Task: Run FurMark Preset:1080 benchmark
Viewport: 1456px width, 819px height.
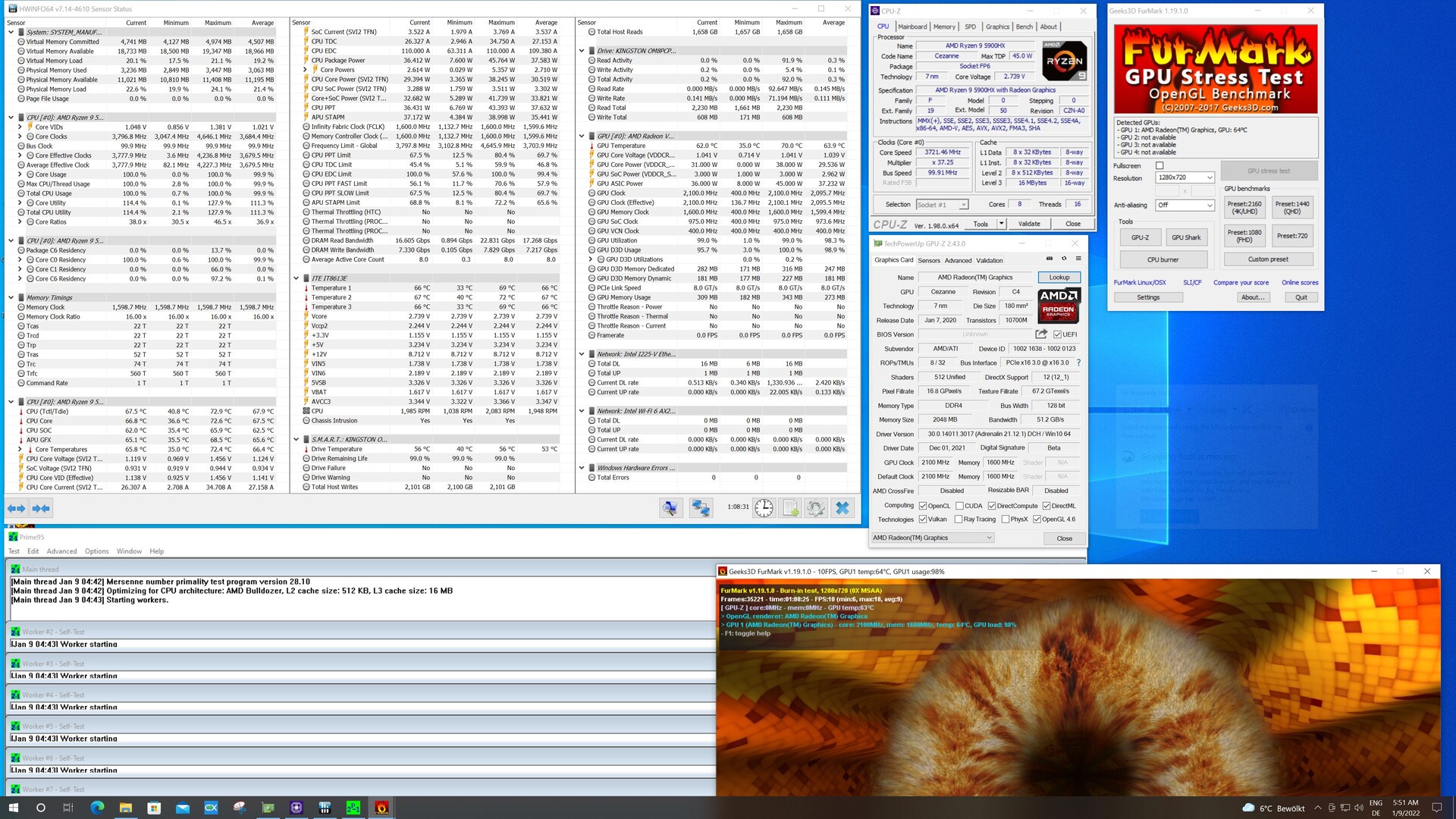Action: [x=1244, y=236]
